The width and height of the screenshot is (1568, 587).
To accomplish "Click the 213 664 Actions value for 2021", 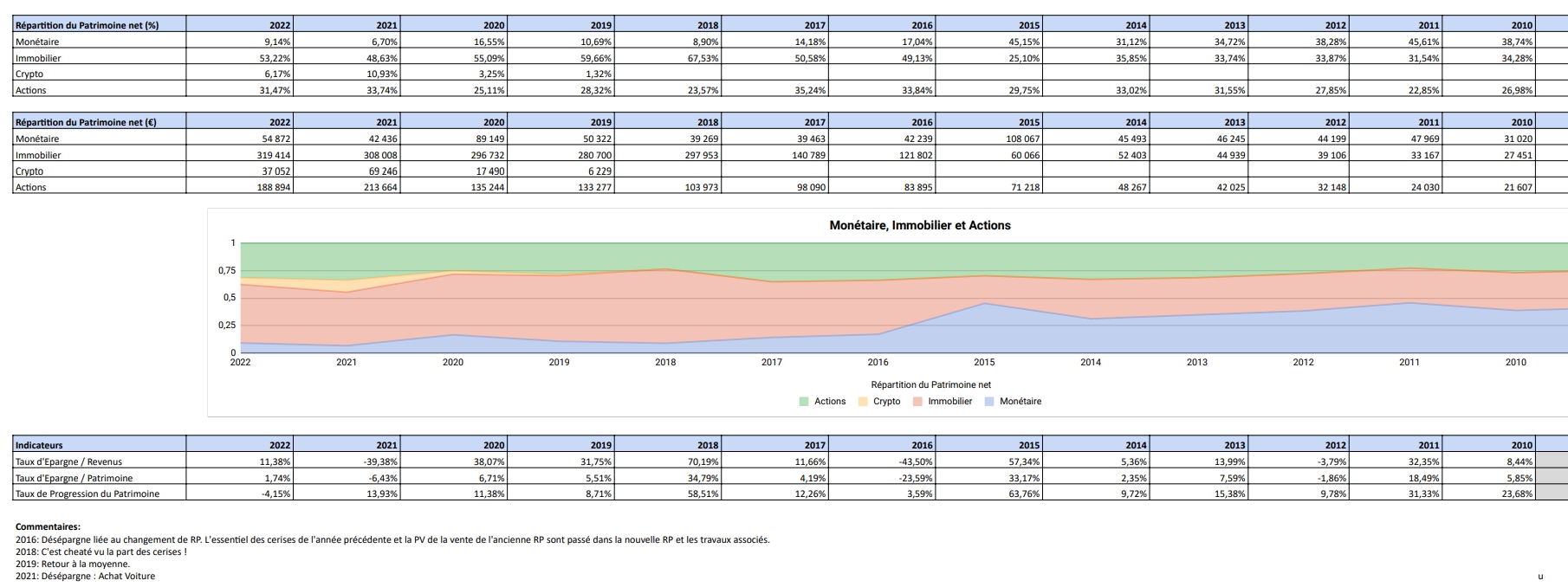I will tap(347, 187).
